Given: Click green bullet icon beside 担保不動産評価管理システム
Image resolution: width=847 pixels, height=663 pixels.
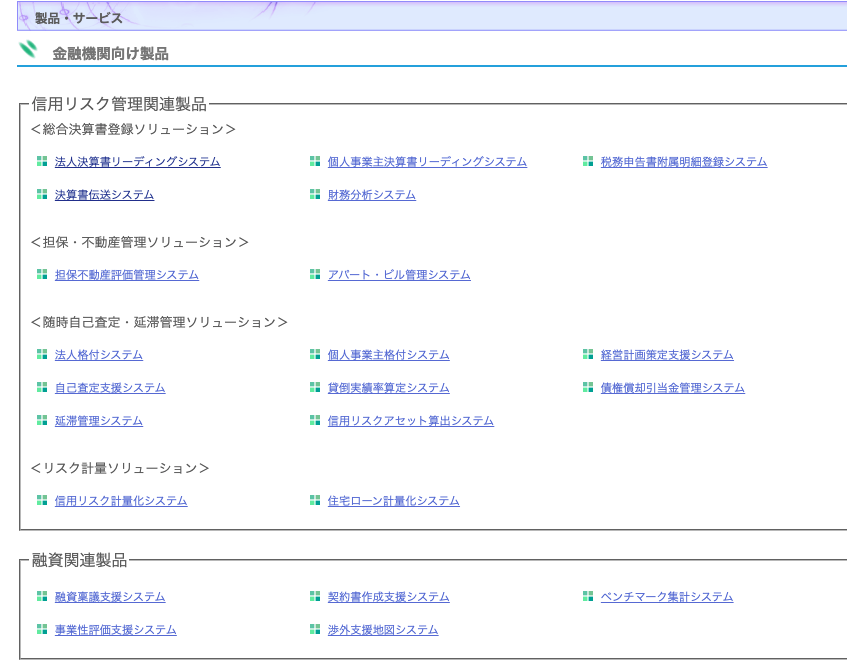Looking at the screenshot, I should pyautogui.click(x=42, y=274).
